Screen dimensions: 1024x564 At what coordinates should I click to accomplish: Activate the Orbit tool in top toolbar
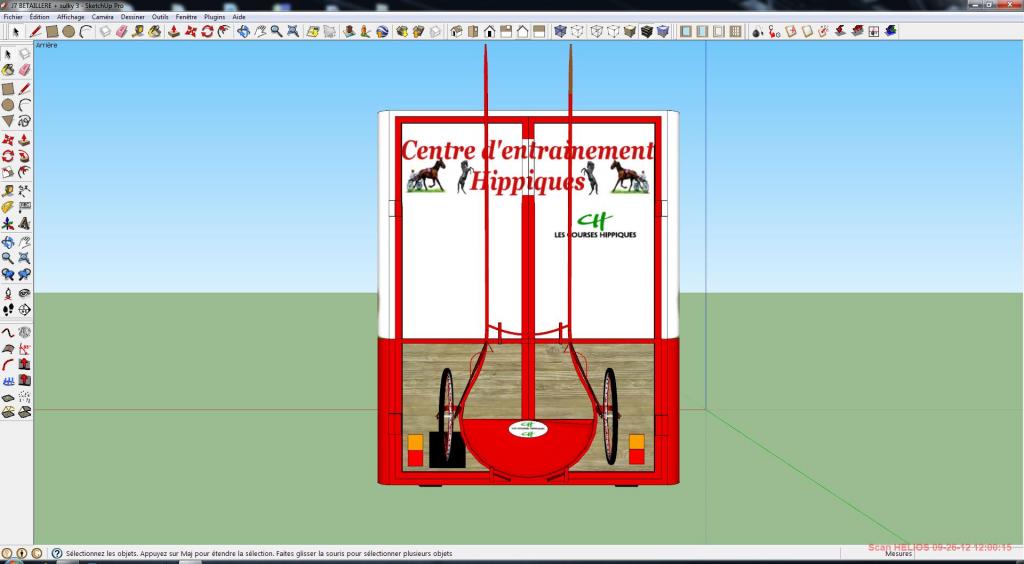[244, 31]
